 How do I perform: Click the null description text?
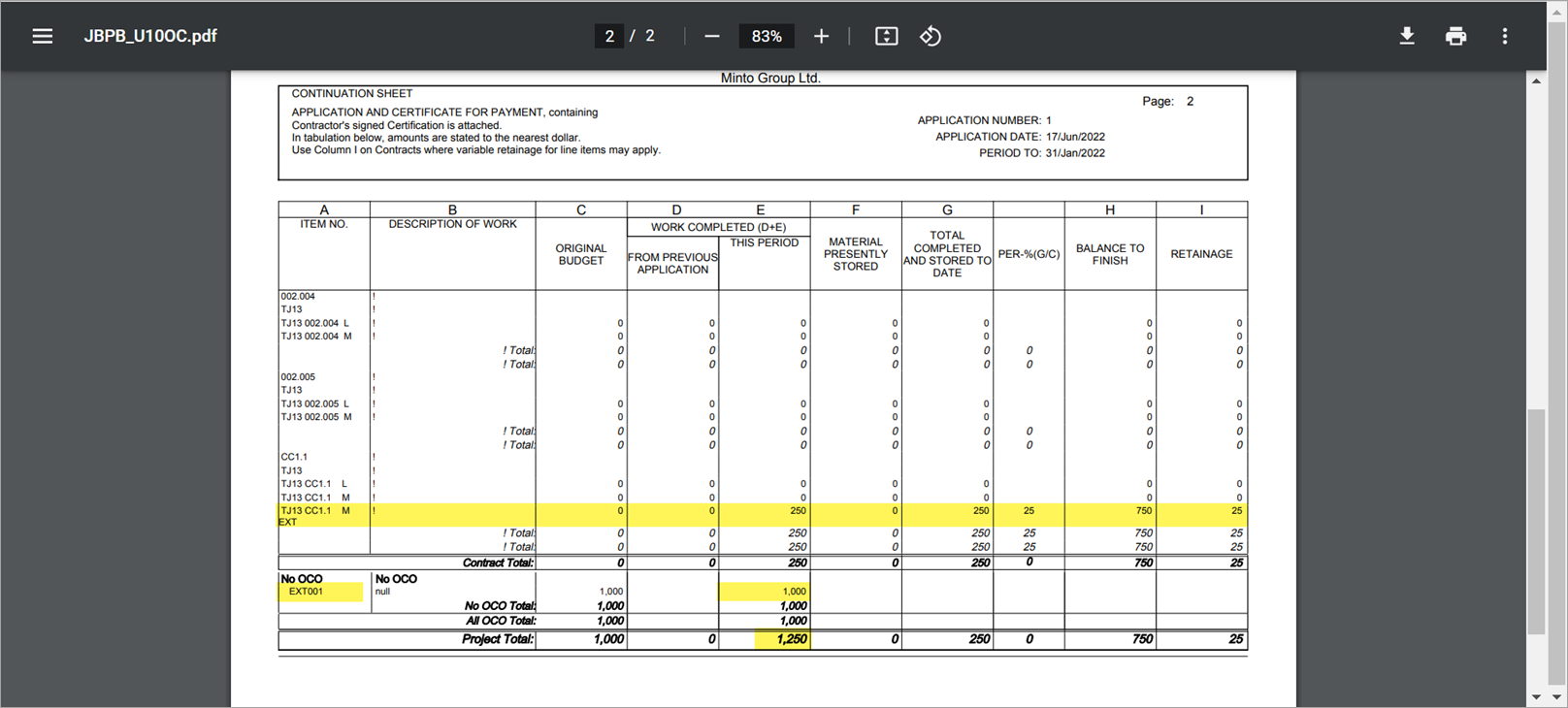pos(383,592)
